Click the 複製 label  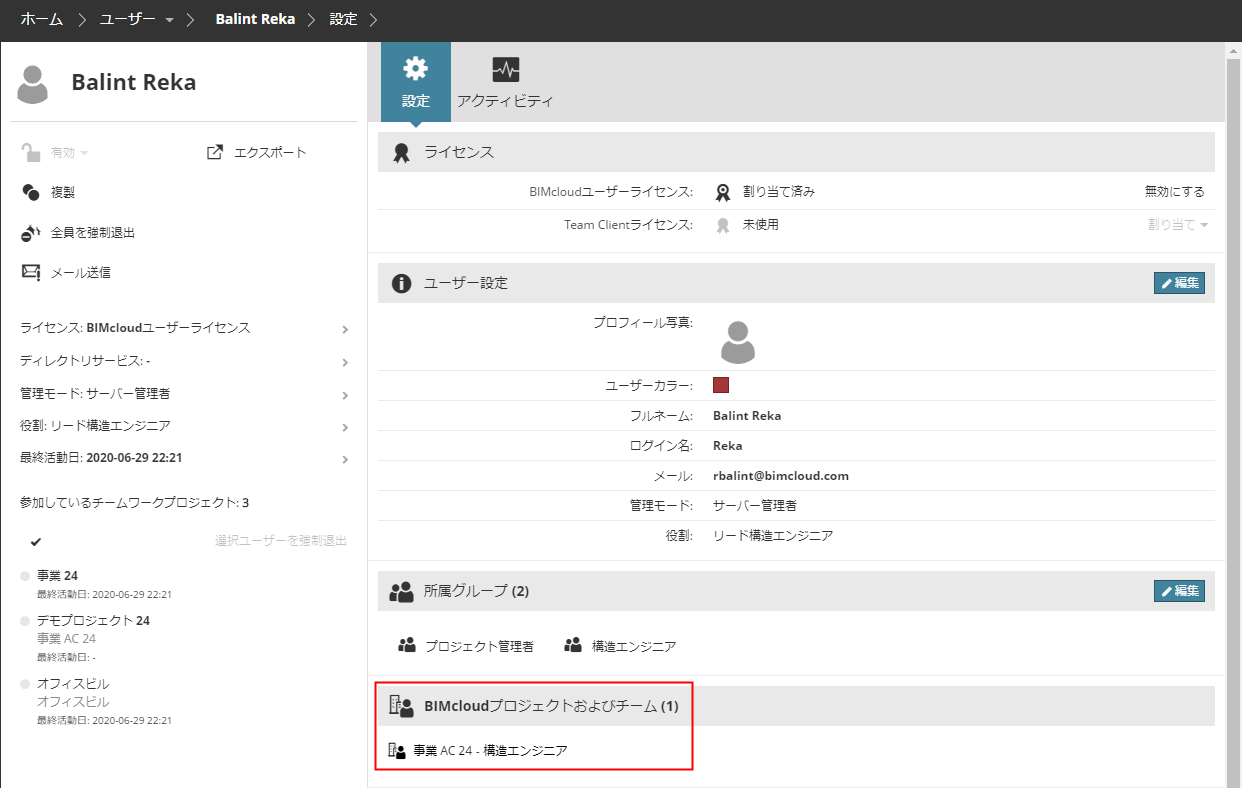click(x=63, y=192)
